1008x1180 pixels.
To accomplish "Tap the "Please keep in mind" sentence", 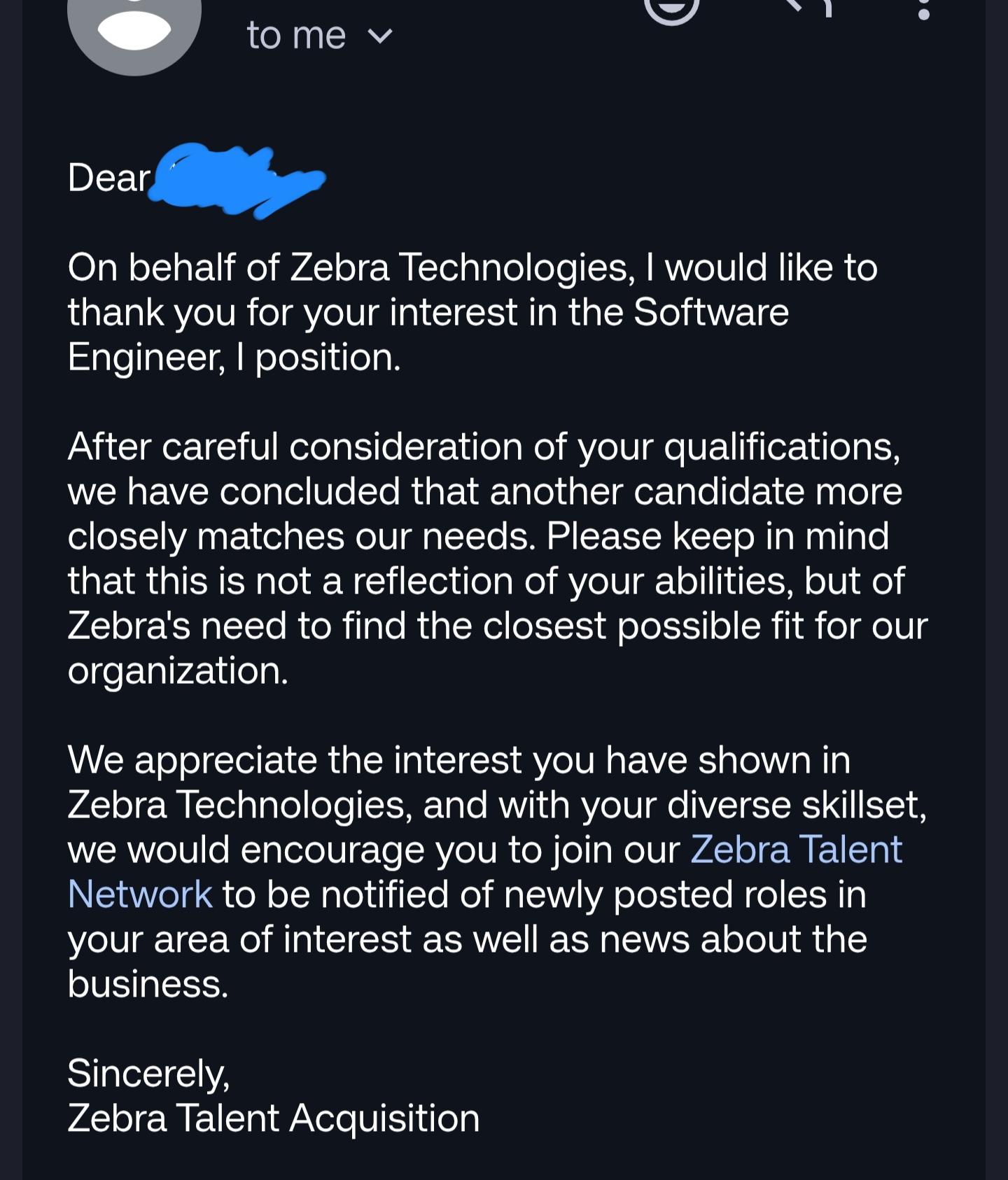I will click(x=717, y=536).
